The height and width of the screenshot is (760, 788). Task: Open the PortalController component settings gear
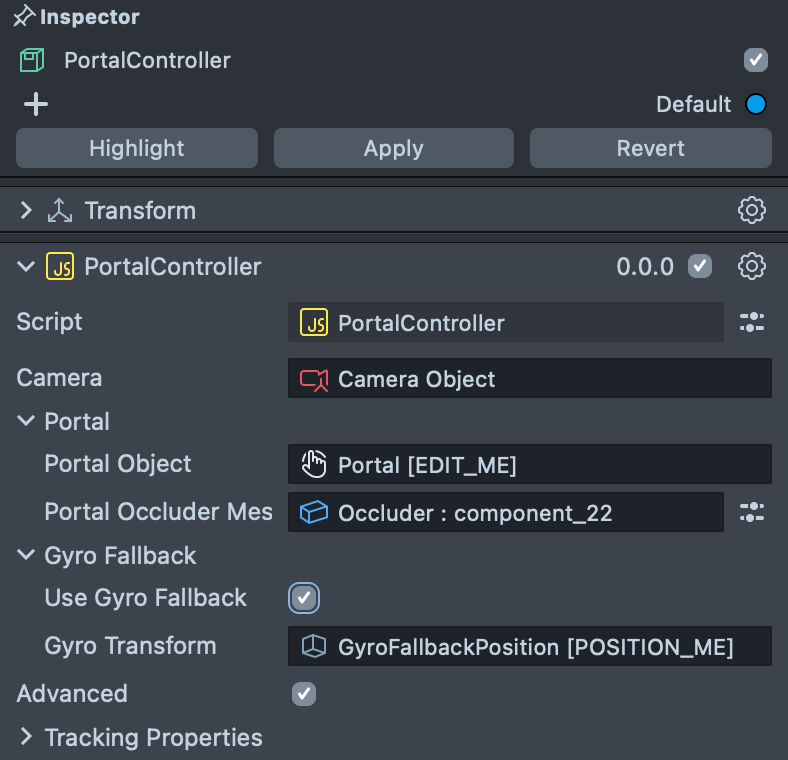click(751, 266)
